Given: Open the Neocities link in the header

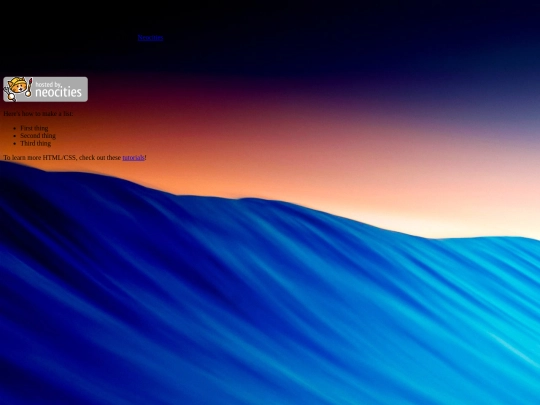Looking at the screenshot, I should click(150, 38).
